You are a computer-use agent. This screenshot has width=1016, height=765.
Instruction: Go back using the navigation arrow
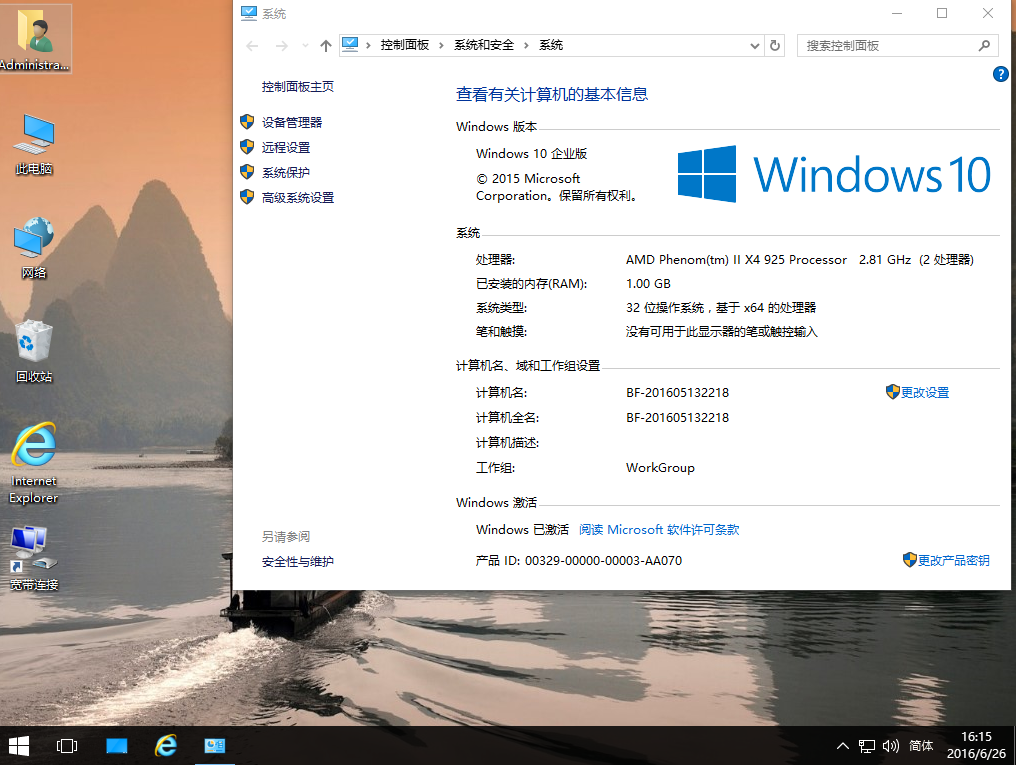(252, 45)
